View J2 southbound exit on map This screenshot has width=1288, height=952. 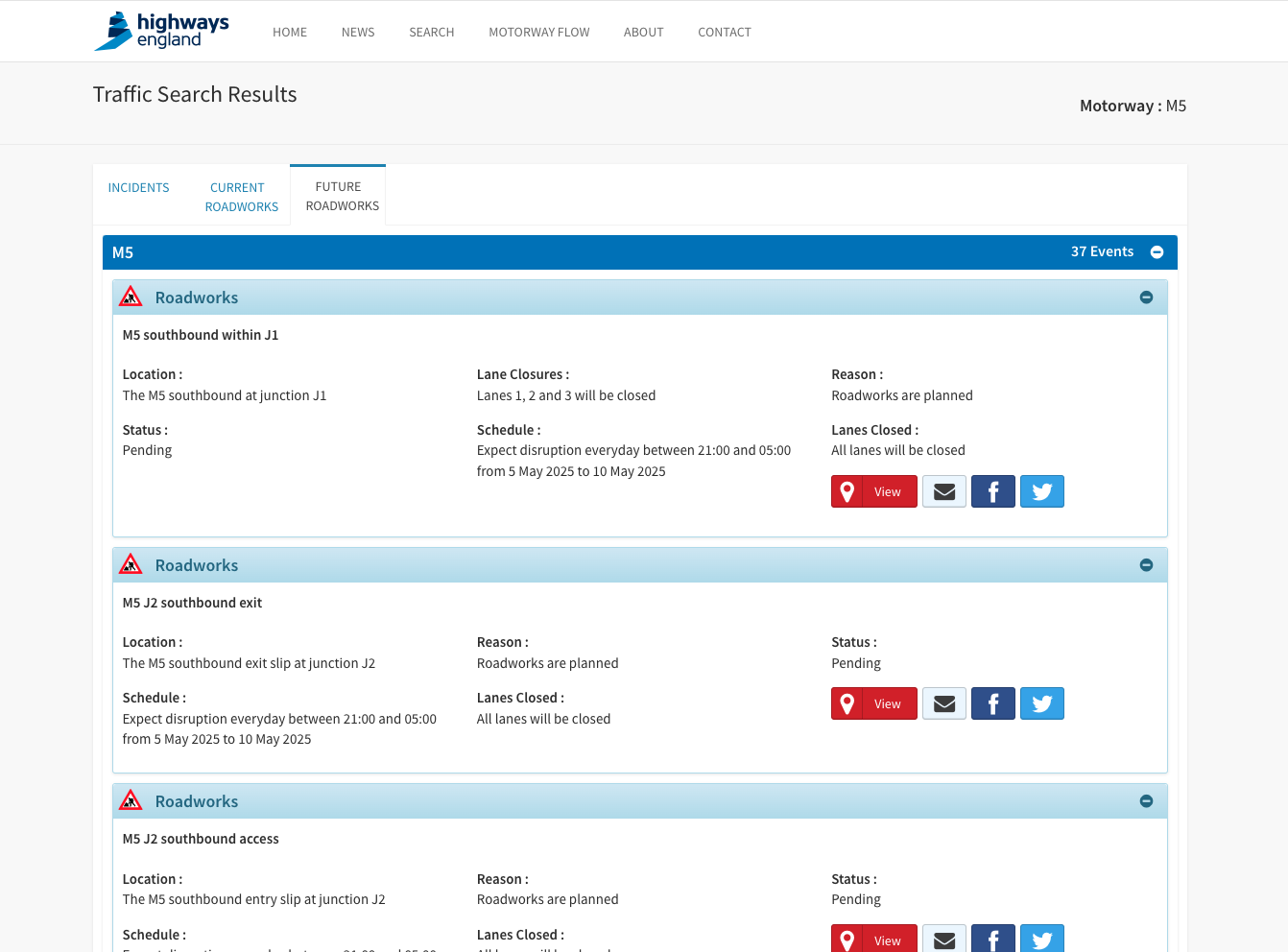point(874,703)
